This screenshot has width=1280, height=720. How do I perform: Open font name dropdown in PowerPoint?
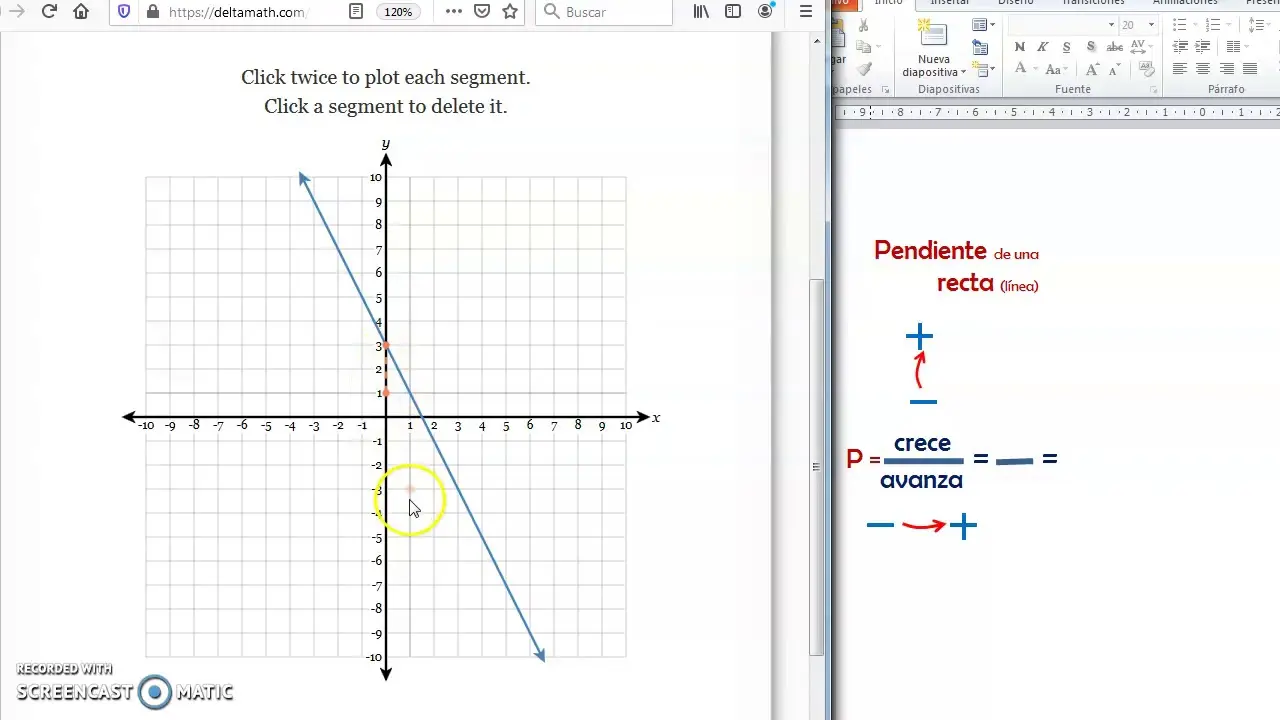(1110, 25)
